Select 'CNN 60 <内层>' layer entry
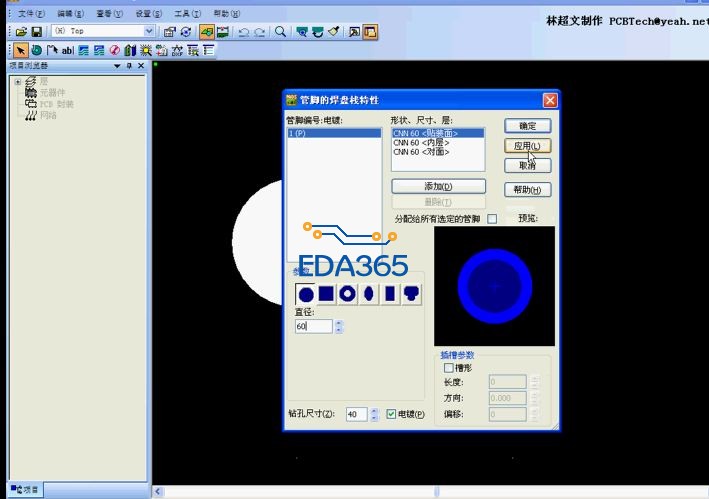This screenshot has width=709, height=499. pyautogui.click(x=438, y=143)
